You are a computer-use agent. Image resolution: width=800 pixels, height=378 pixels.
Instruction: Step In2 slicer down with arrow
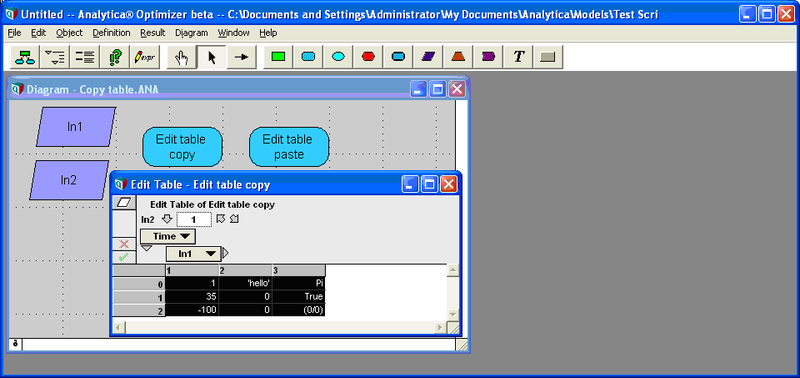(x=167, y=219)
